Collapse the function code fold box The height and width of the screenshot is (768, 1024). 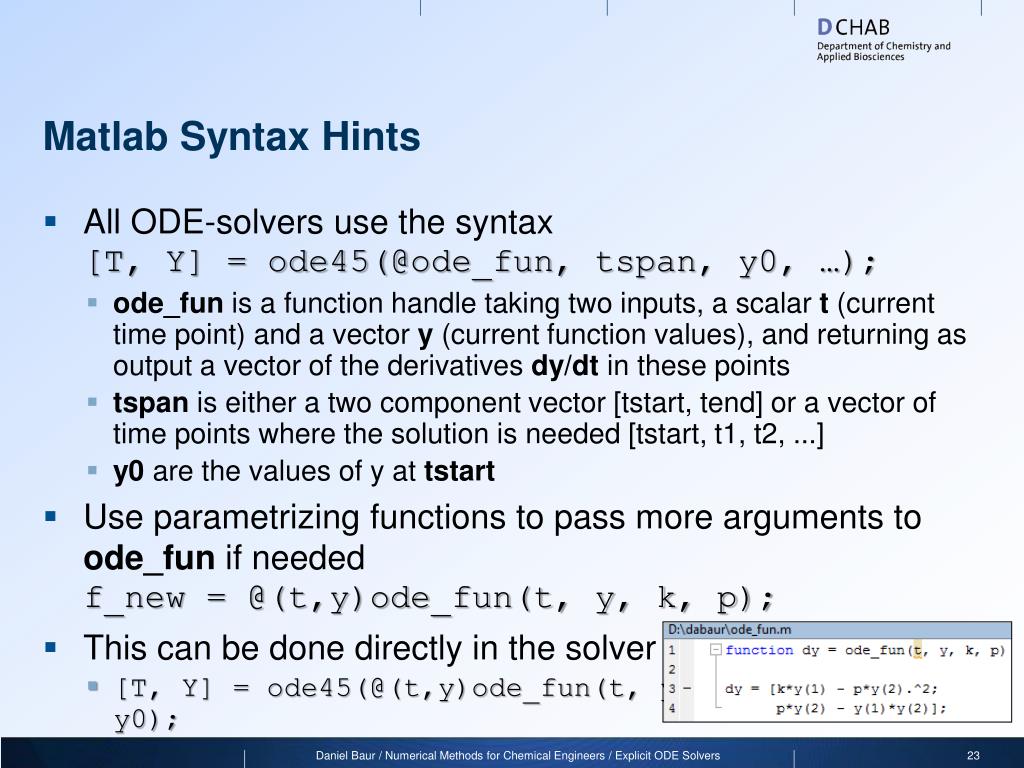[715, 650]
